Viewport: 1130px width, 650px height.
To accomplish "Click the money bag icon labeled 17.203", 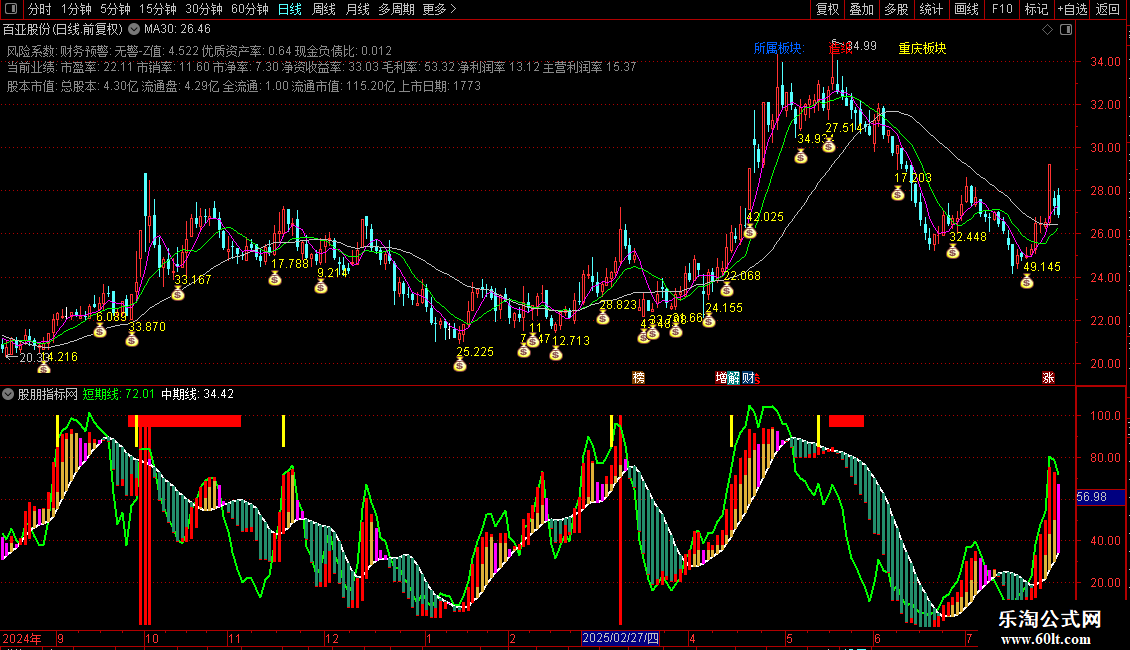I will [898, 193].
